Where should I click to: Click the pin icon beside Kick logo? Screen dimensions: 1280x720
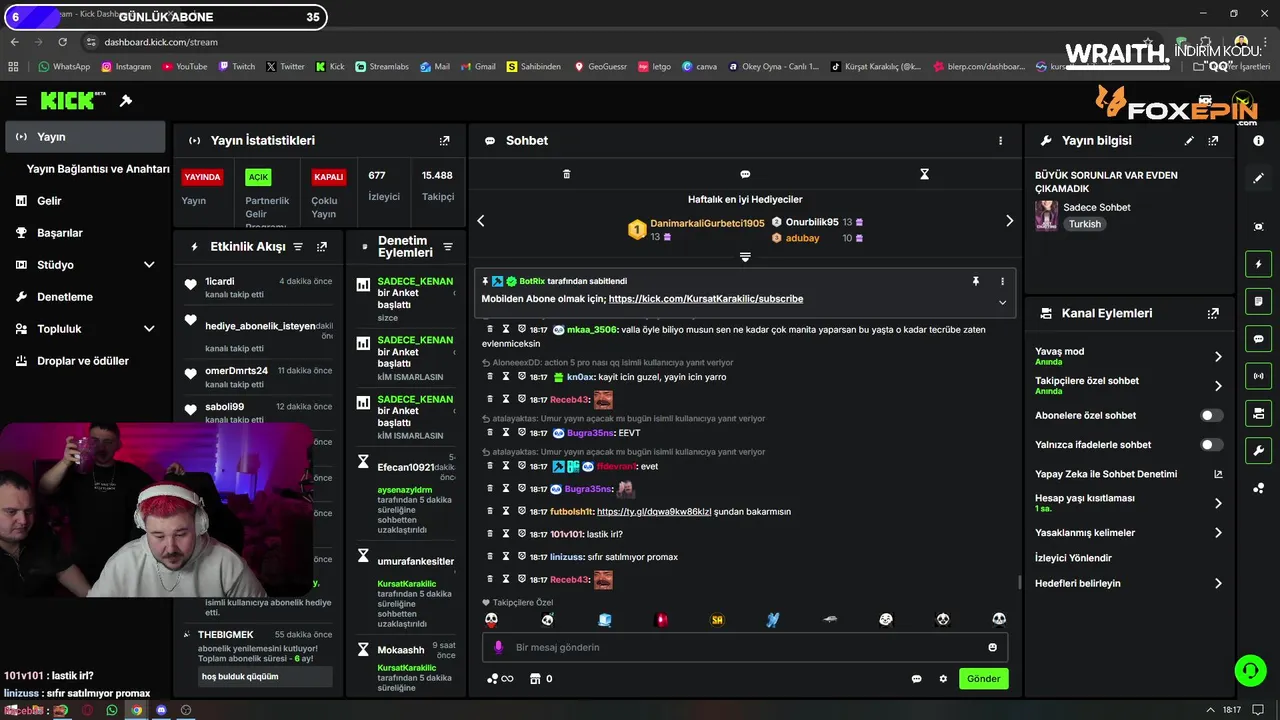pyautogui.click(x=126, y=101)
